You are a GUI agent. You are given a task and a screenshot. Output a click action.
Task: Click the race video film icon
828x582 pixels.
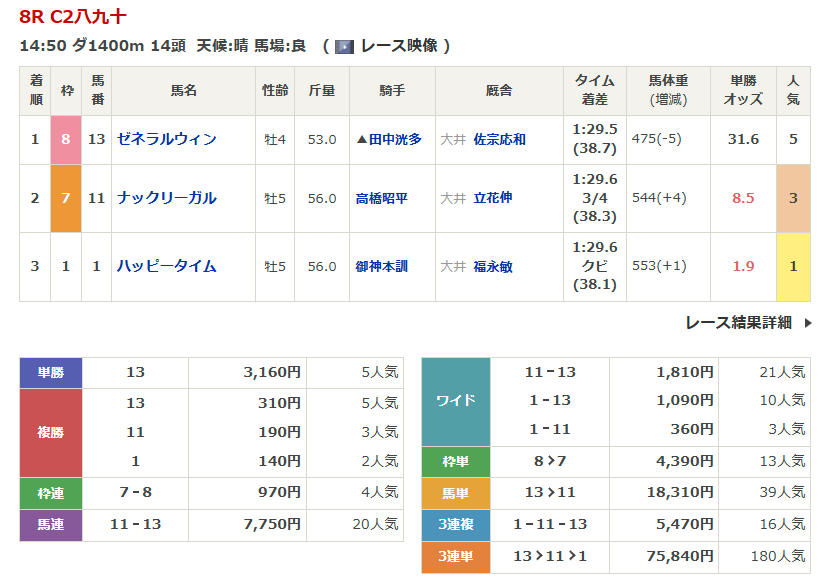(344, 46)
